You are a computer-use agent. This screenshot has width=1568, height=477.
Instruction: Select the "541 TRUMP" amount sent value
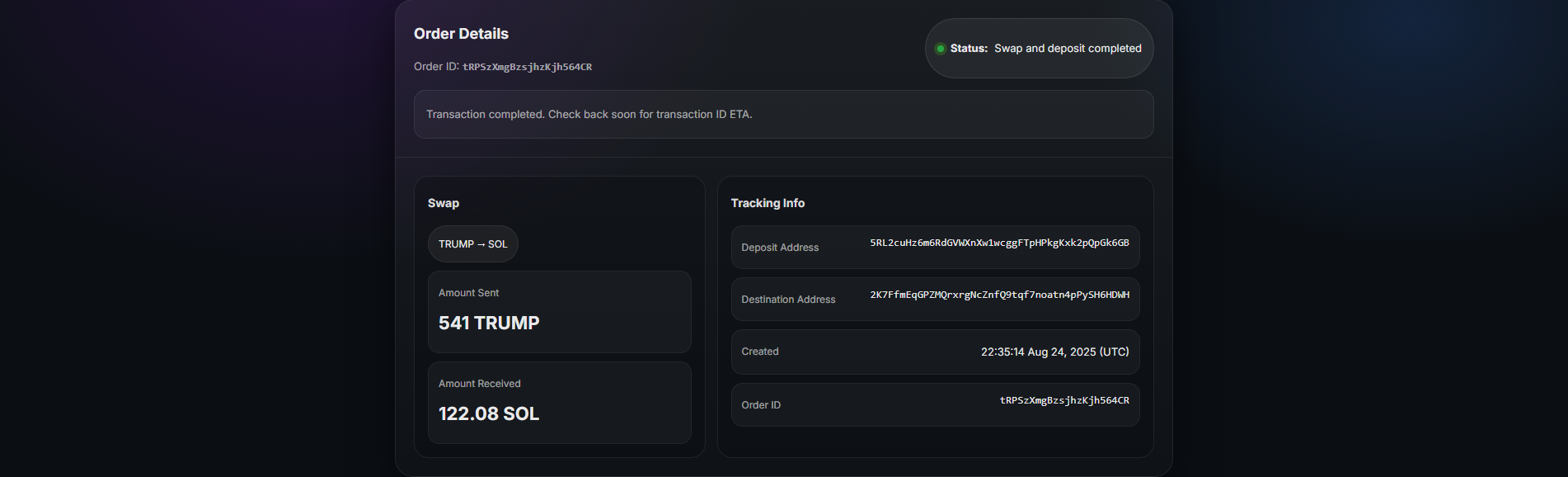click(489, 323)
